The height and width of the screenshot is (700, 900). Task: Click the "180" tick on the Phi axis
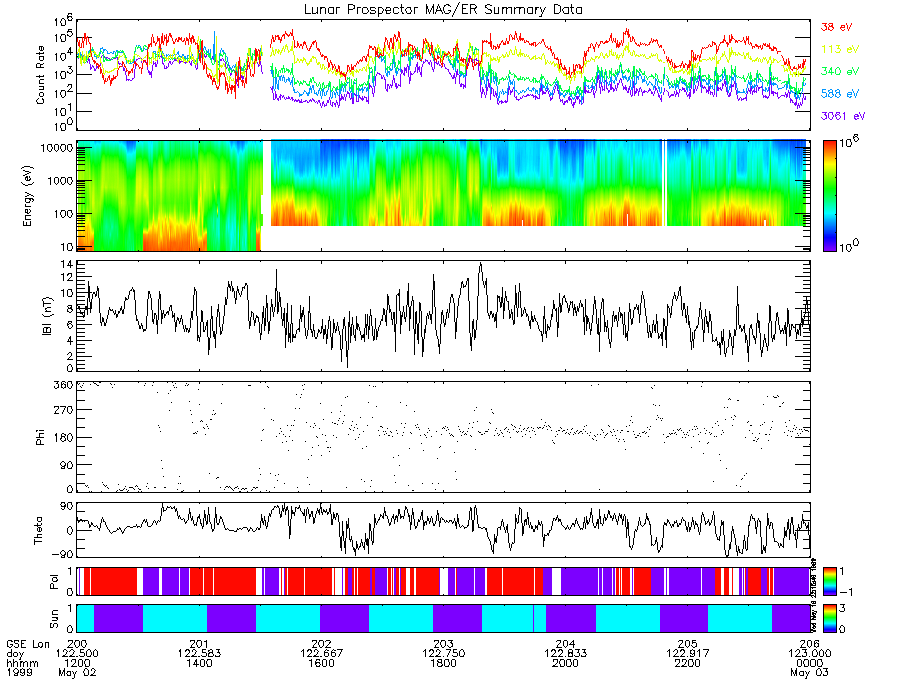tap(64, 438)
